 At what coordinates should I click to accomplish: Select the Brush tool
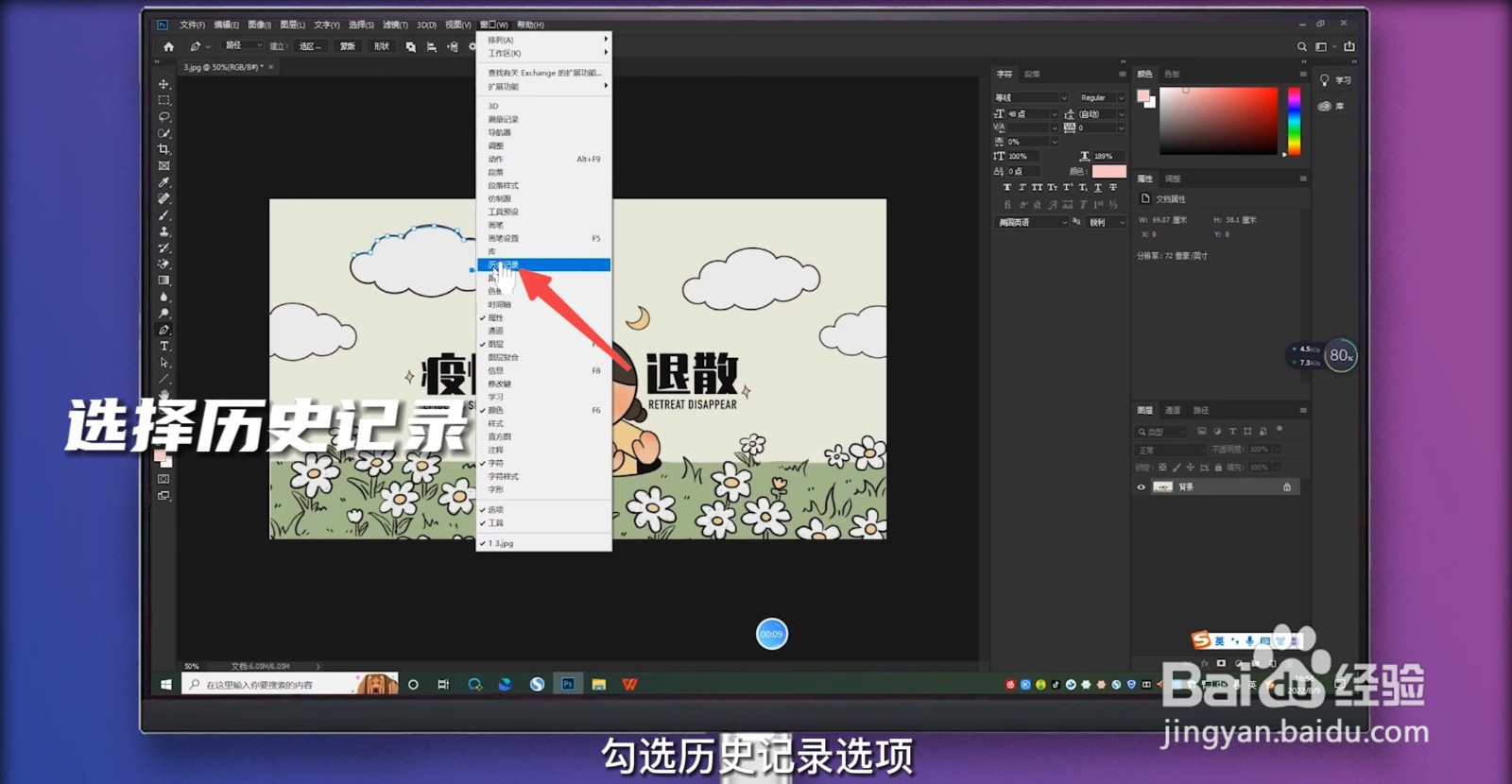tap(163, 214)
